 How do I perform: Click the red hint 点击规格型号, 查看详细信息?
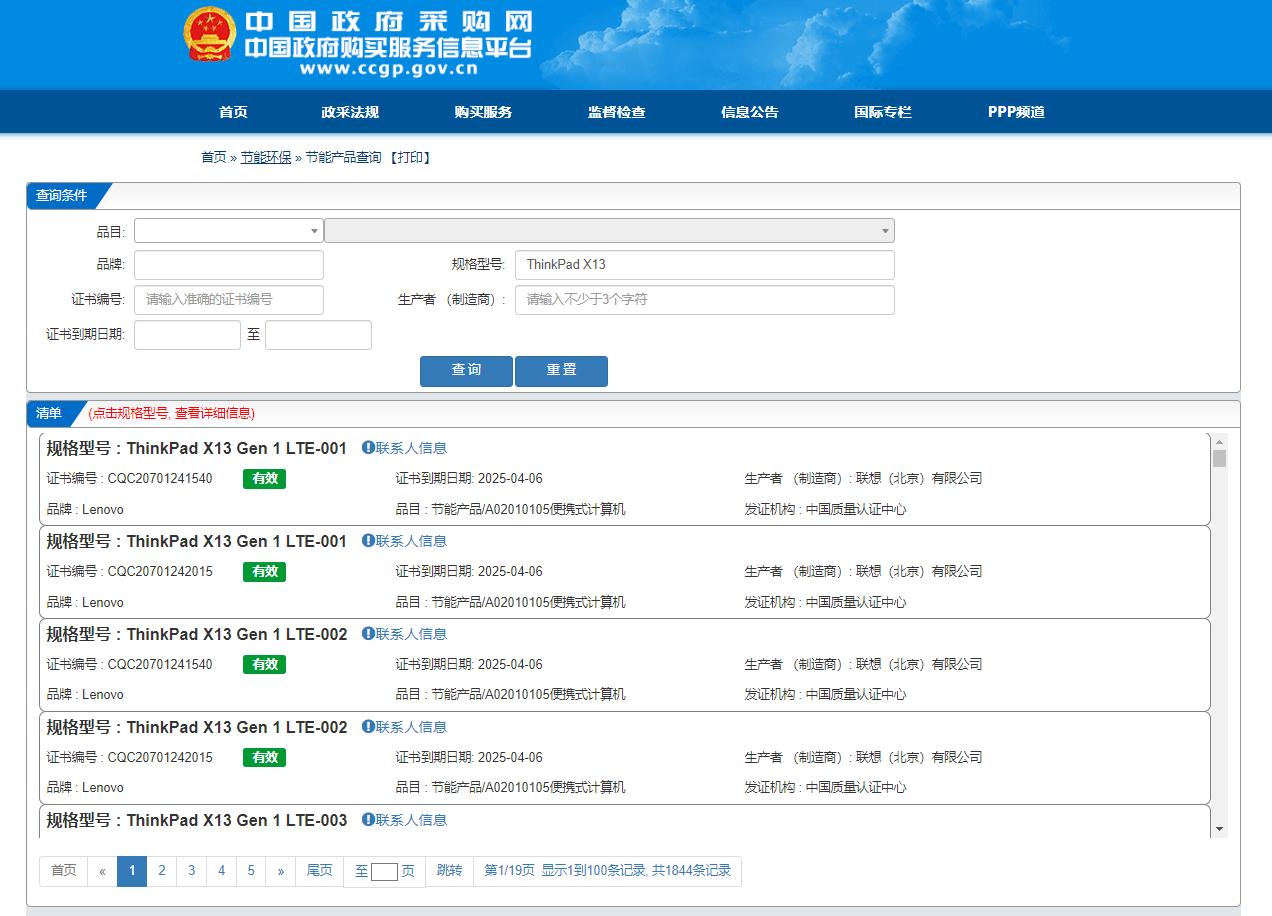171,413
